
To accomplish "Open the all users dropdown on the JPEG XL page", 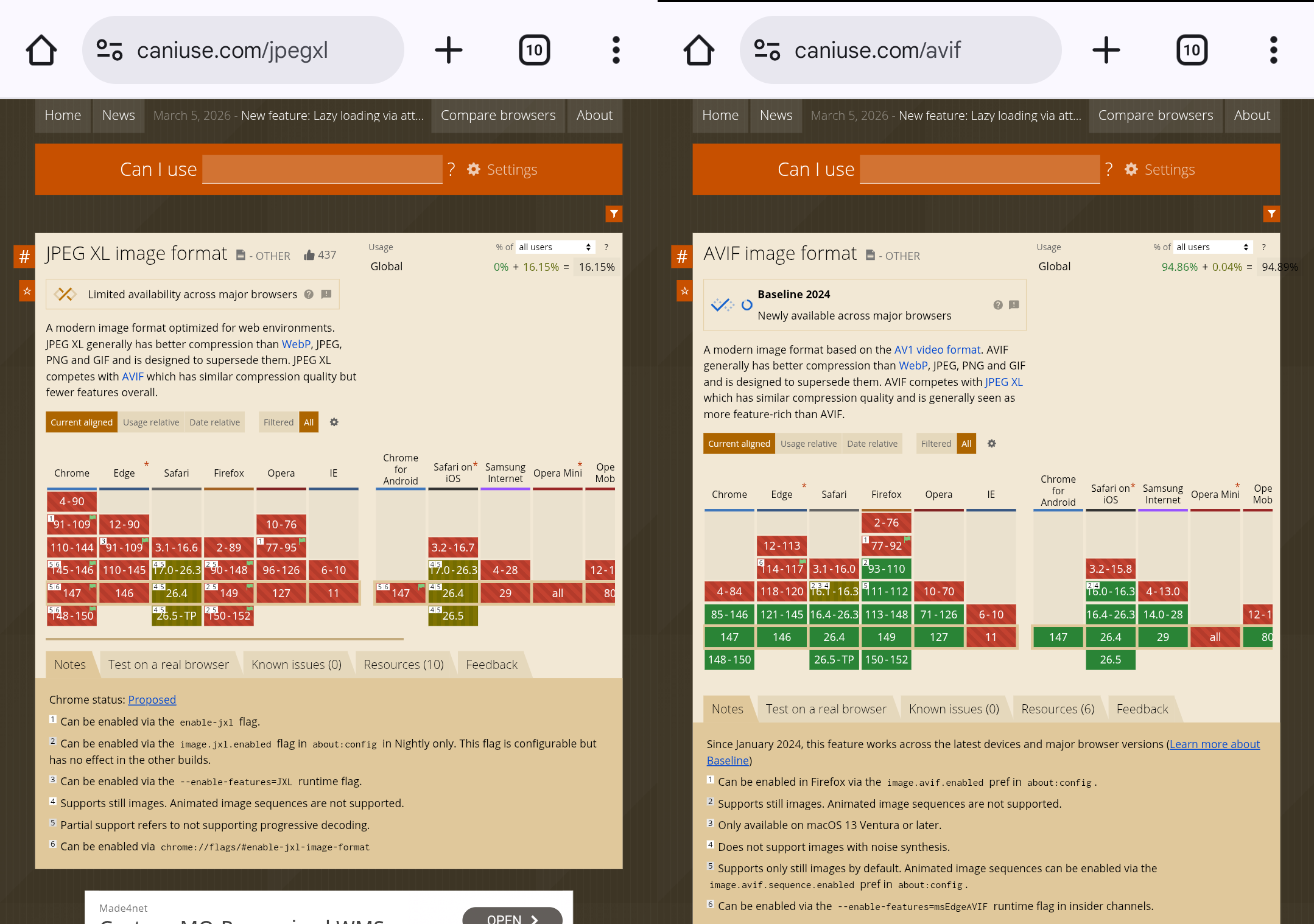I will tap(554, 247).
